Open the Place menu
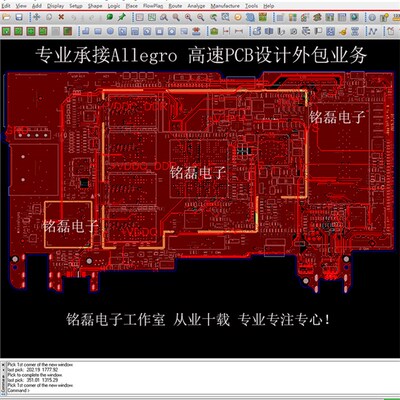 click(x=131, y=6)
